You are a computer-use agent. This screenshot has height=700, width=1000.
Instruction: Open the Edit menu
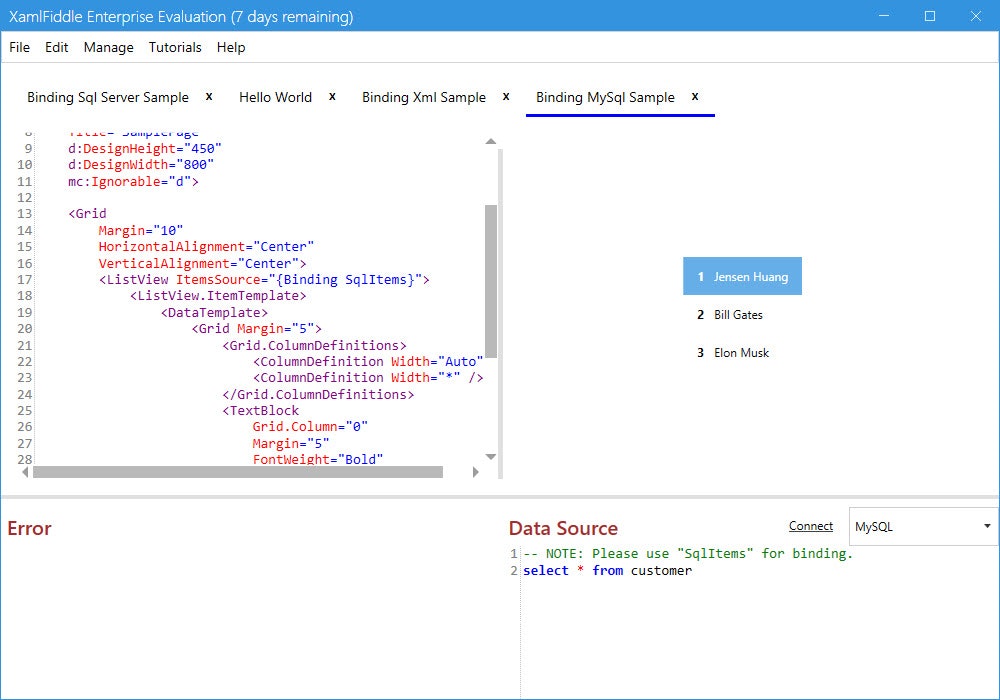click(x=56, y=47)
